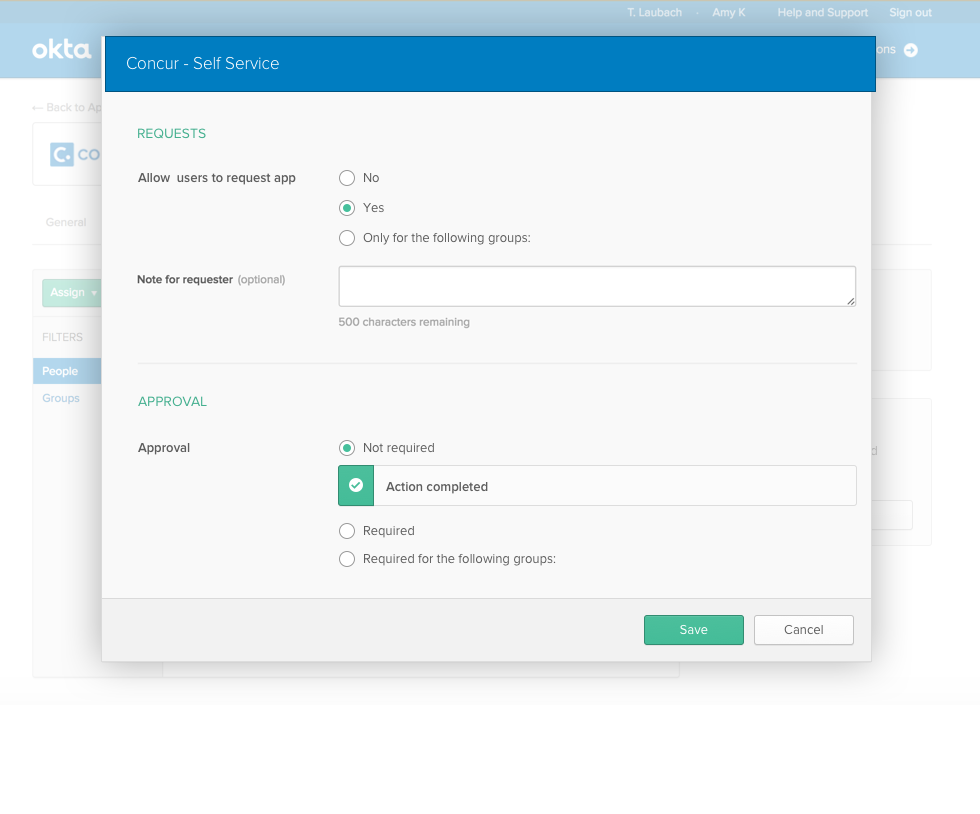Screen dimensions: 980x814
Task: Click the Cancel button
Action: 803,630
